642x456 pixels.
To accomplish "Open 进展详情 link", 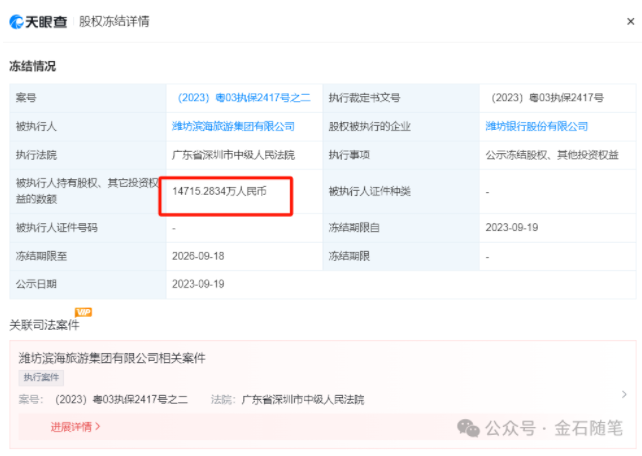I will 75,427.
